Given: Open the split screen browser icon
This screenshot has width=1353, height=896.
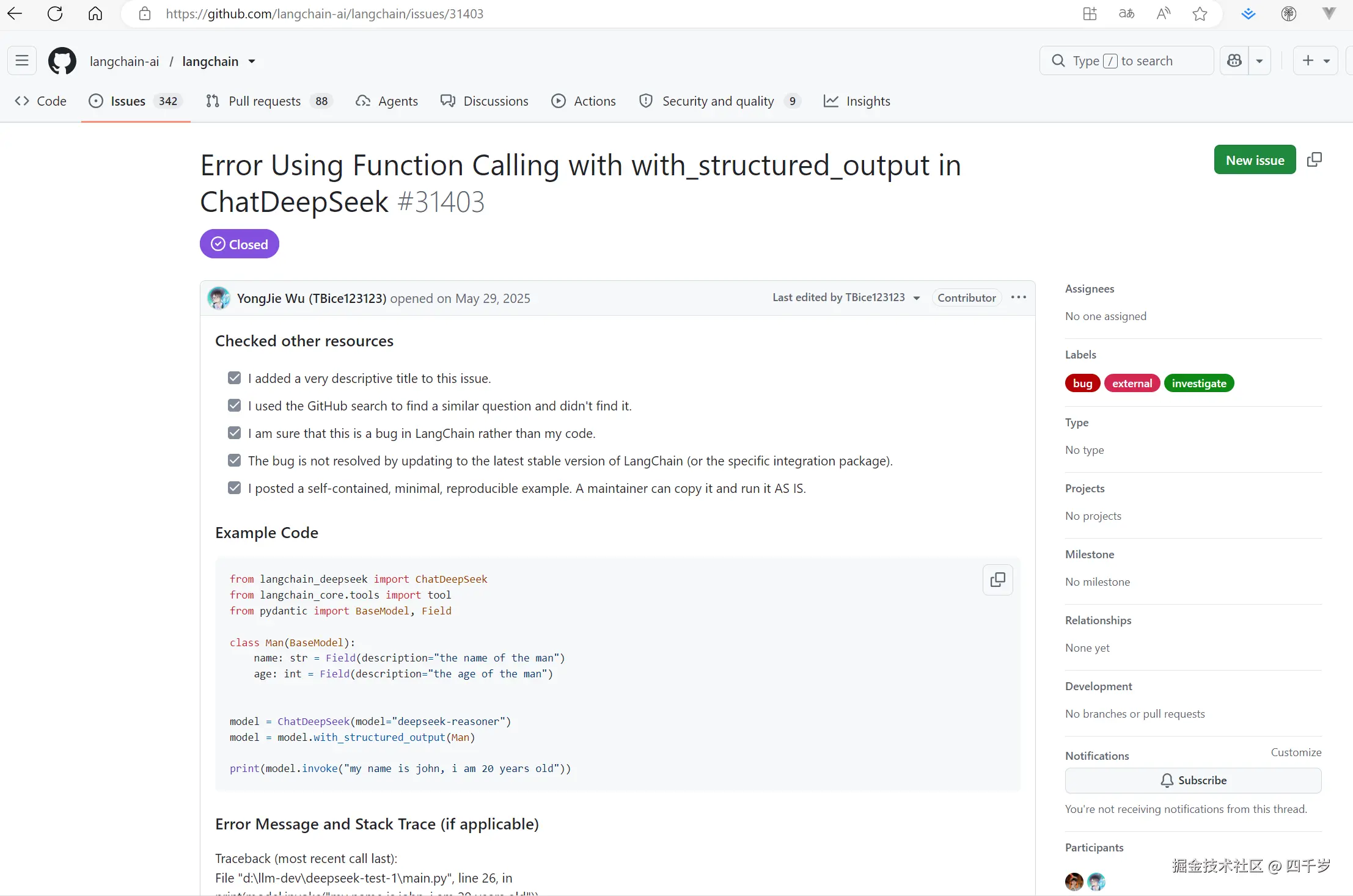Looking at the screenshot, I should coord(1090,13).
